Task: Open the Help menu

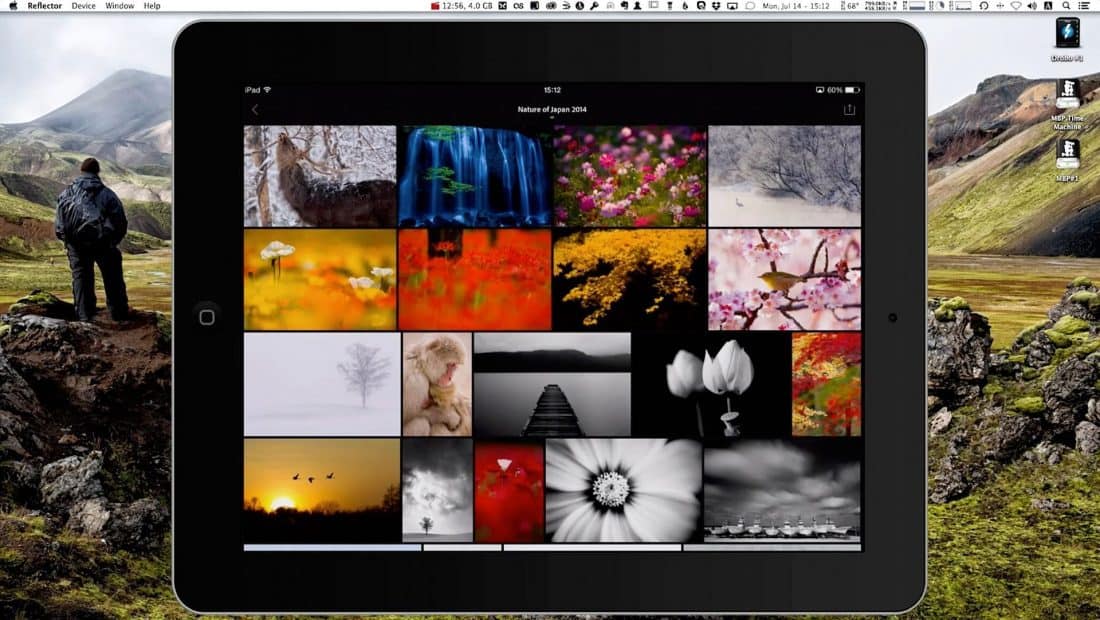Action: point(152,6)
